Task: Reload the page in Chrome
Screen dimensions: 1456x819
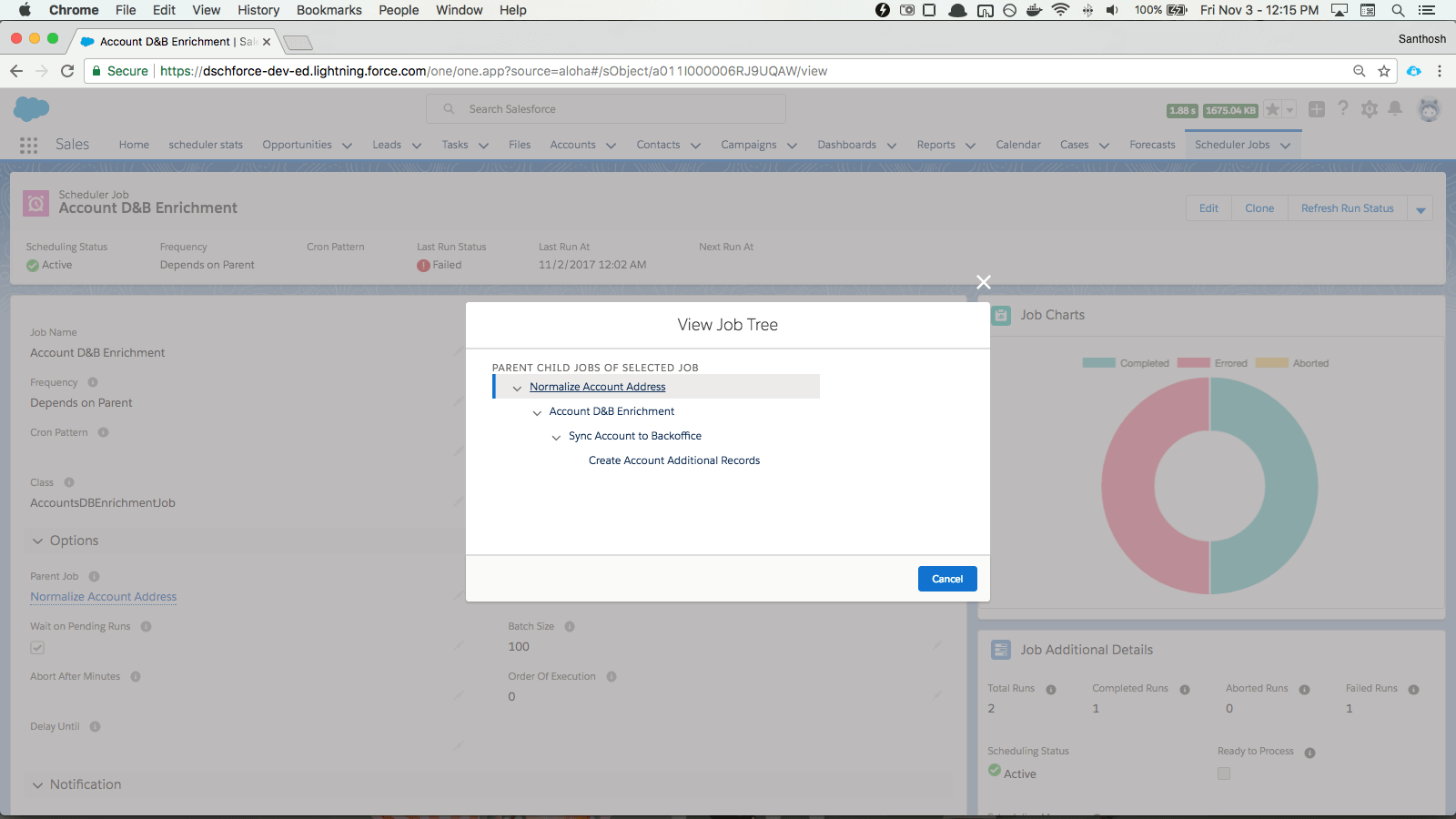Action: (67, 71)
